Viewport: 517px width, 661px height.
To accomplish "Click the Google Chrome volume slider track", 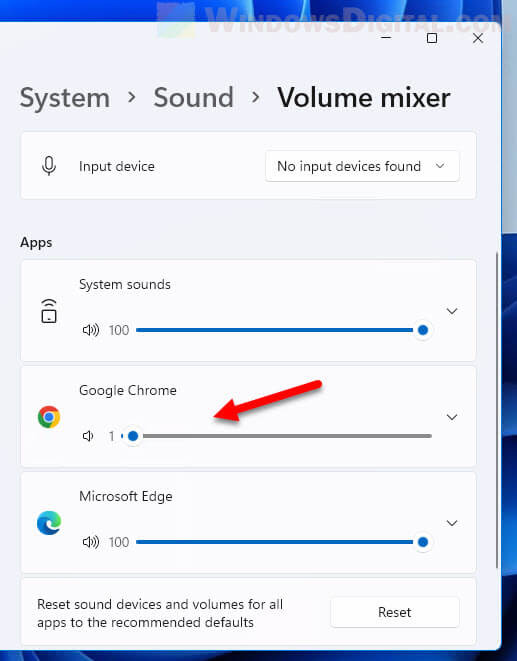I will tap(276, 436).
